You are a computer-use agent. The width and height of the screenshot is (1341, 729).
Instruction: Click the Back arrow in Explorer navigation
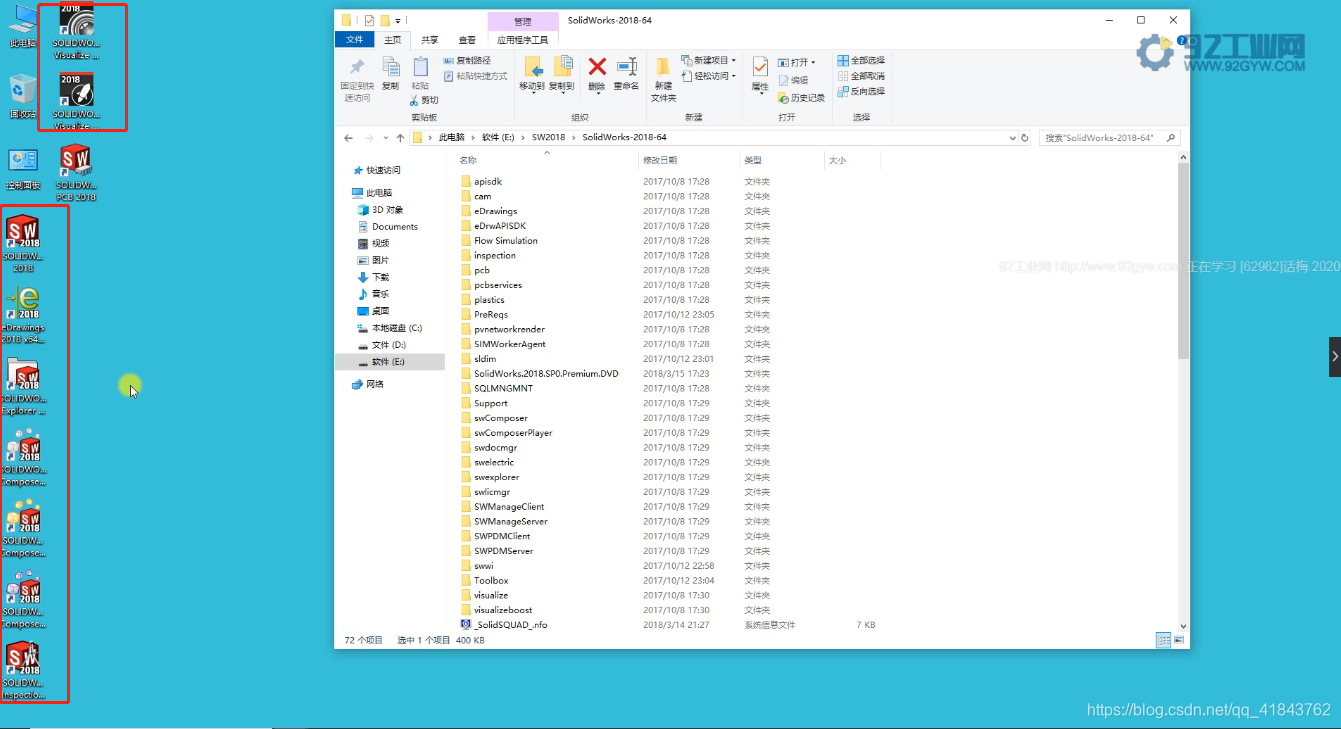point(348,138)
